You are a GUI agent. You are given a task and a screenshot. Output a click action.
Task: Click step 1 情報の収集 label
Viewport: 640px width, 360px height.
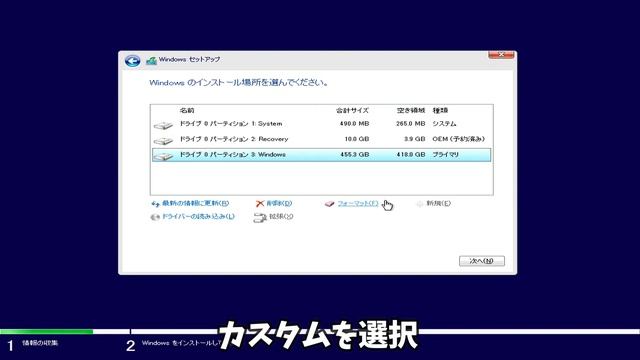click(x=40, y=343)
